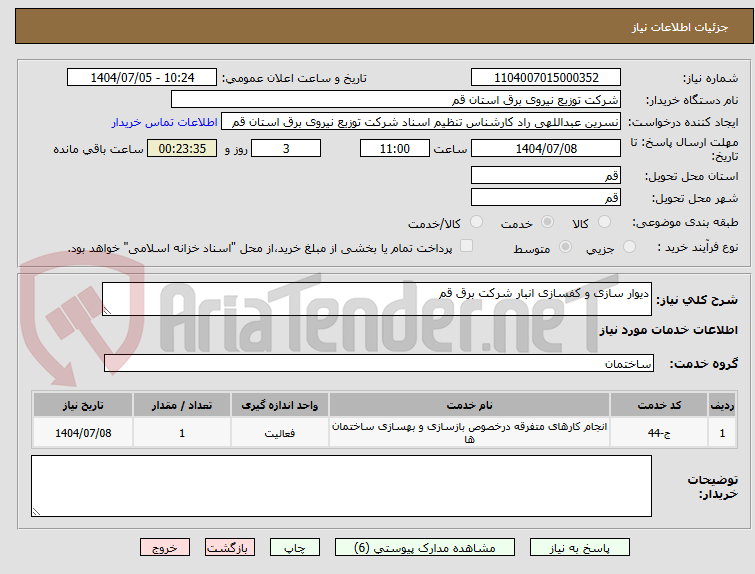Click the announcement date field 1404/07/05 - 10:24
This screenshot has width=755, height=574.
pyautogui.click(x=142, y=78)
